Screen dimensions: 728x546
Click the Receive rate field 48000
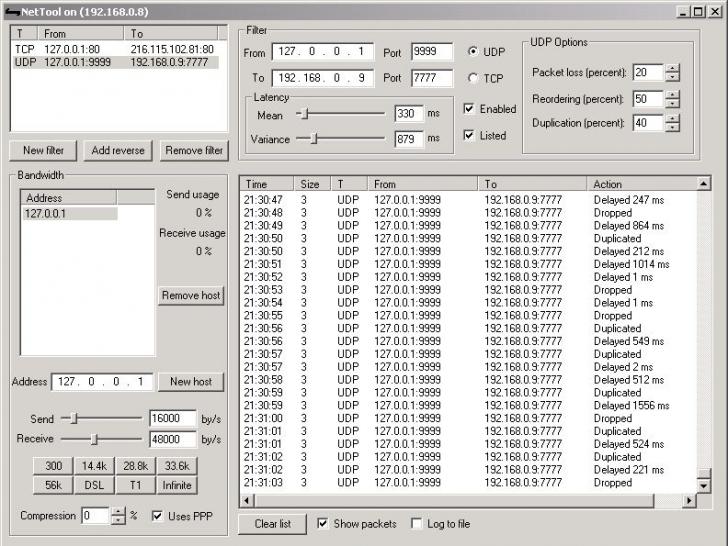(x=173, y=439)
